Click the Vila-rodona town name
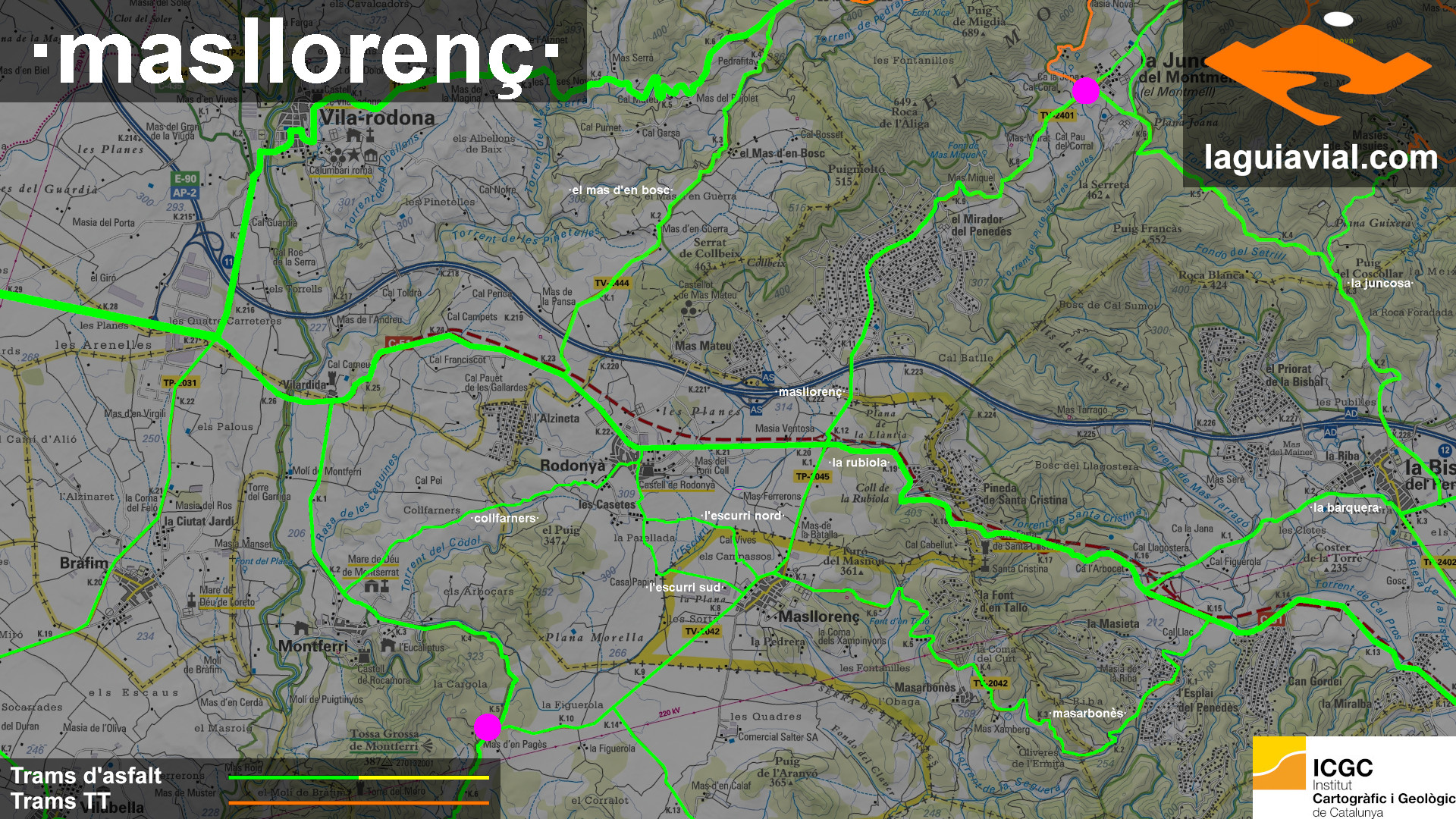This screenshot has width=1456, height=819. [377, 118]
